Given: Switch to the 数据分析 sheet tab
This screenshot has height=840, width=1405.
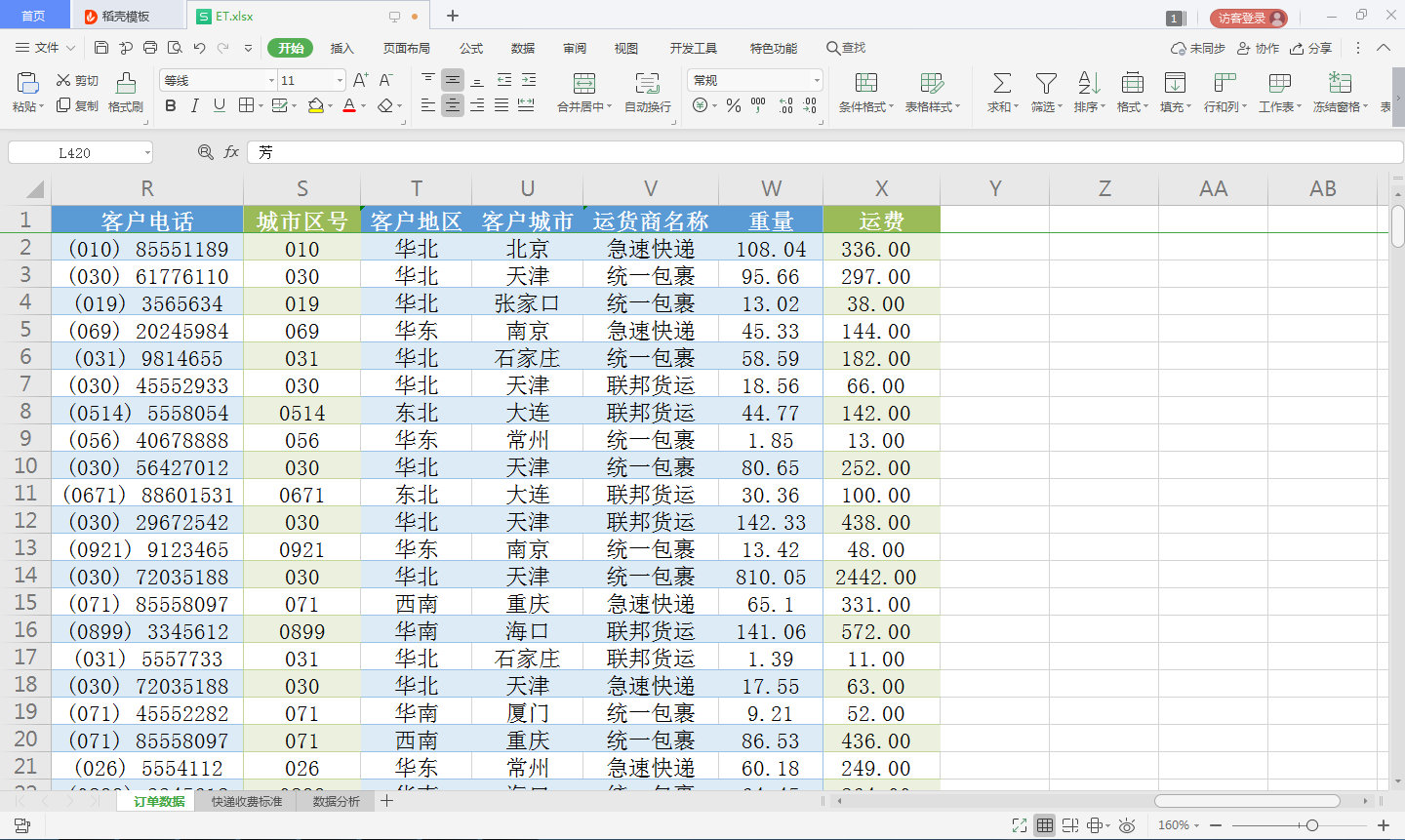Looking at the screenshot, I should click(337, 801).
